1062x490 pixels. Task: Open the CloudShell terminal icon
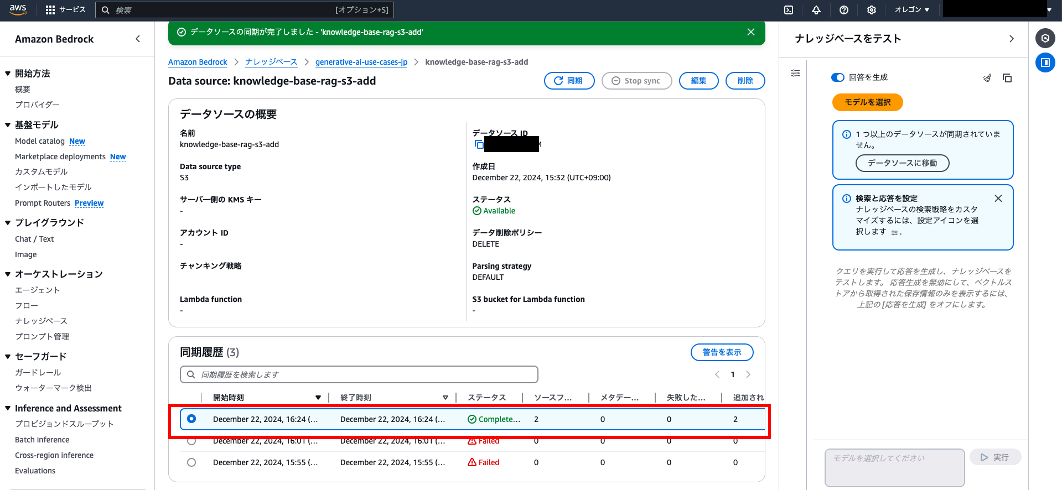[788, 10]
